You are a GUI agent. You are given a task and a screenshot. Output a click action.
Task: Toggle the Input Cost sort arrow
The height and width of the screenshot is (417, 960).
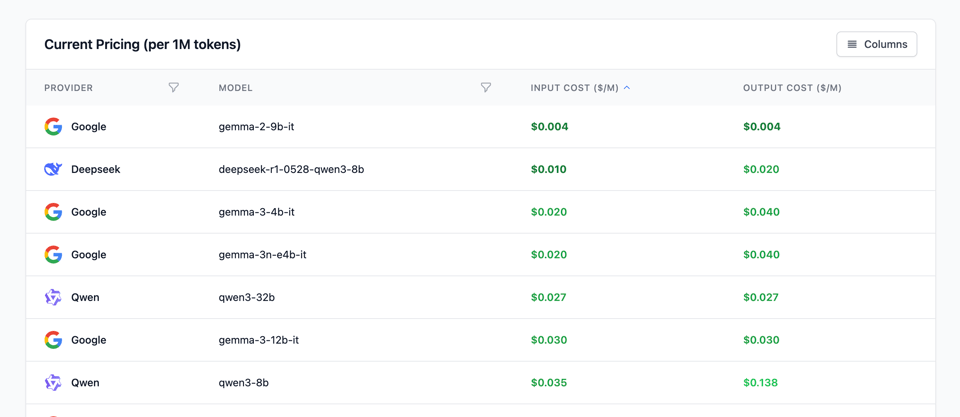pos(627,88)
